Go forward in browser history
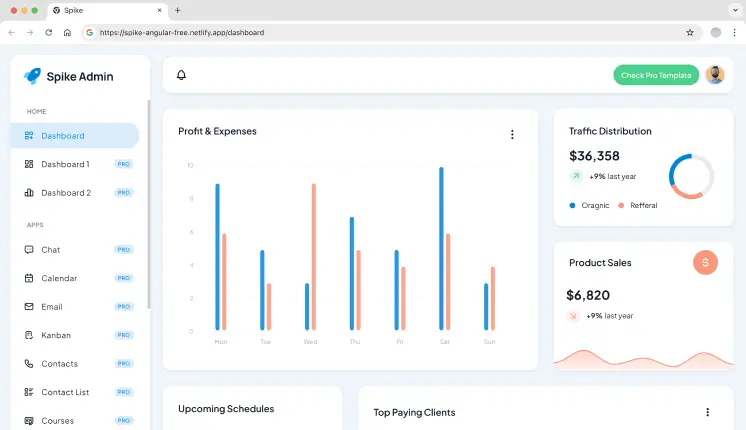 tap(30, 32)
